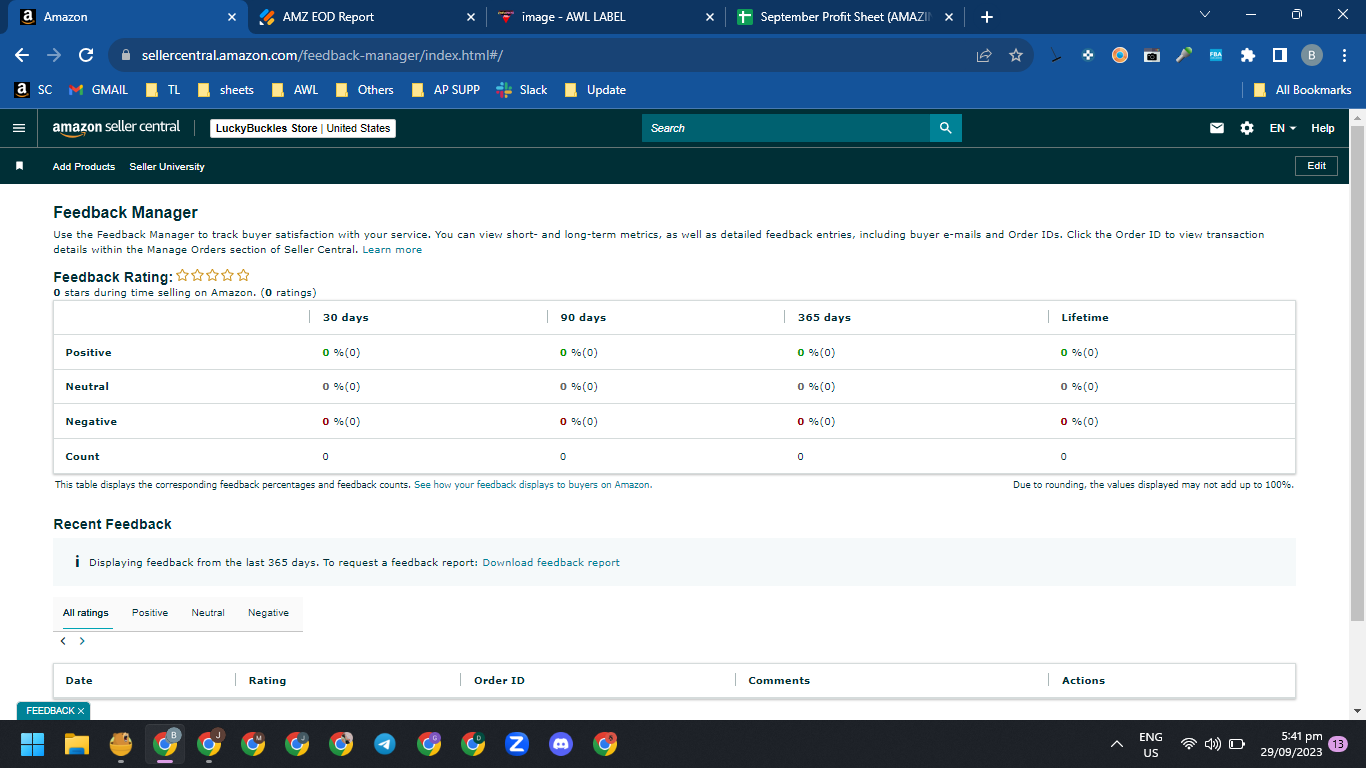Select the Negative feedback tab
Screen dimensions: 1366x768
tap(268, 613)
